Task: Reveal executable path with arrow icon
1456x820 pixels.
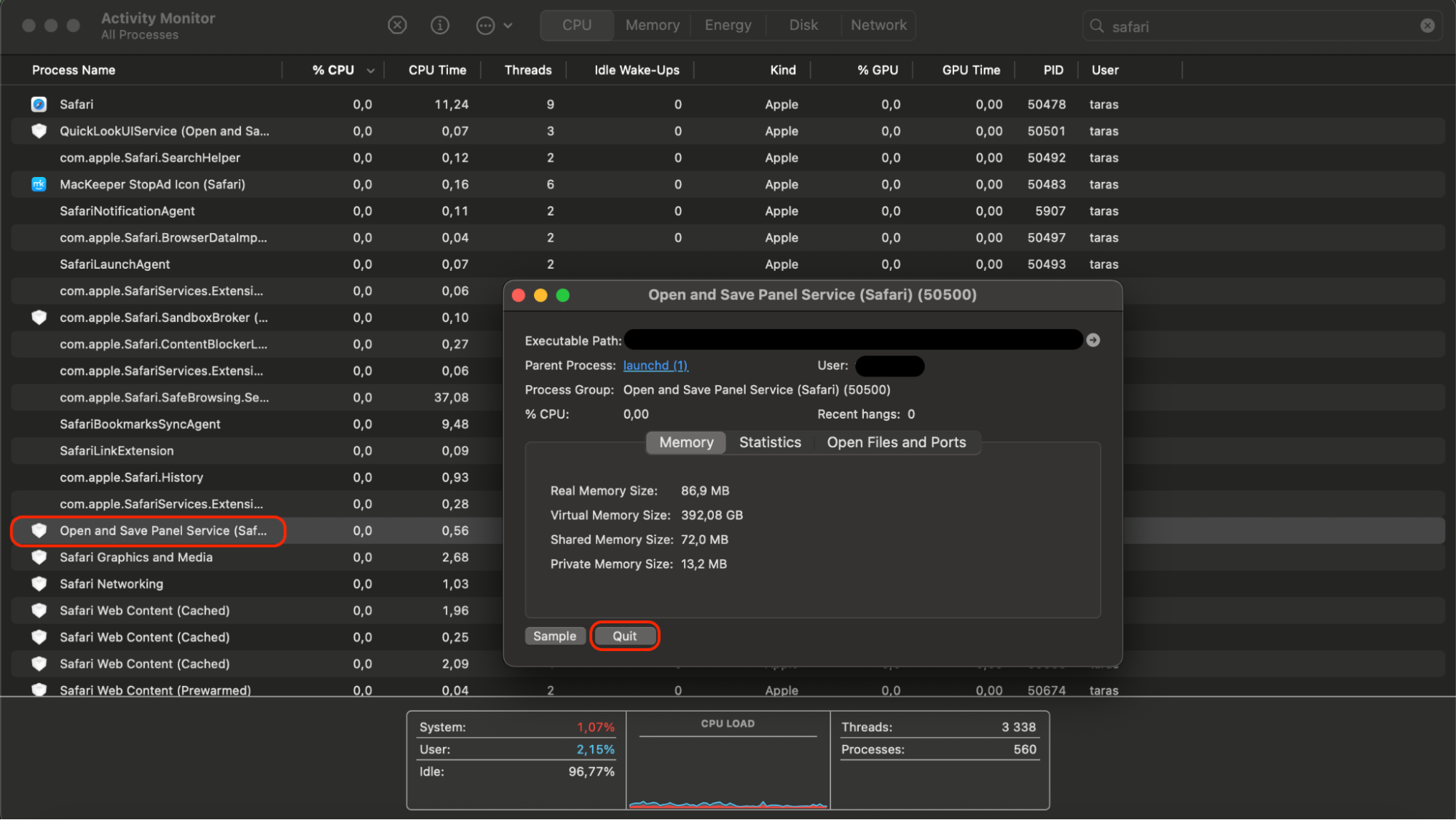Action: click(1093, 340)
